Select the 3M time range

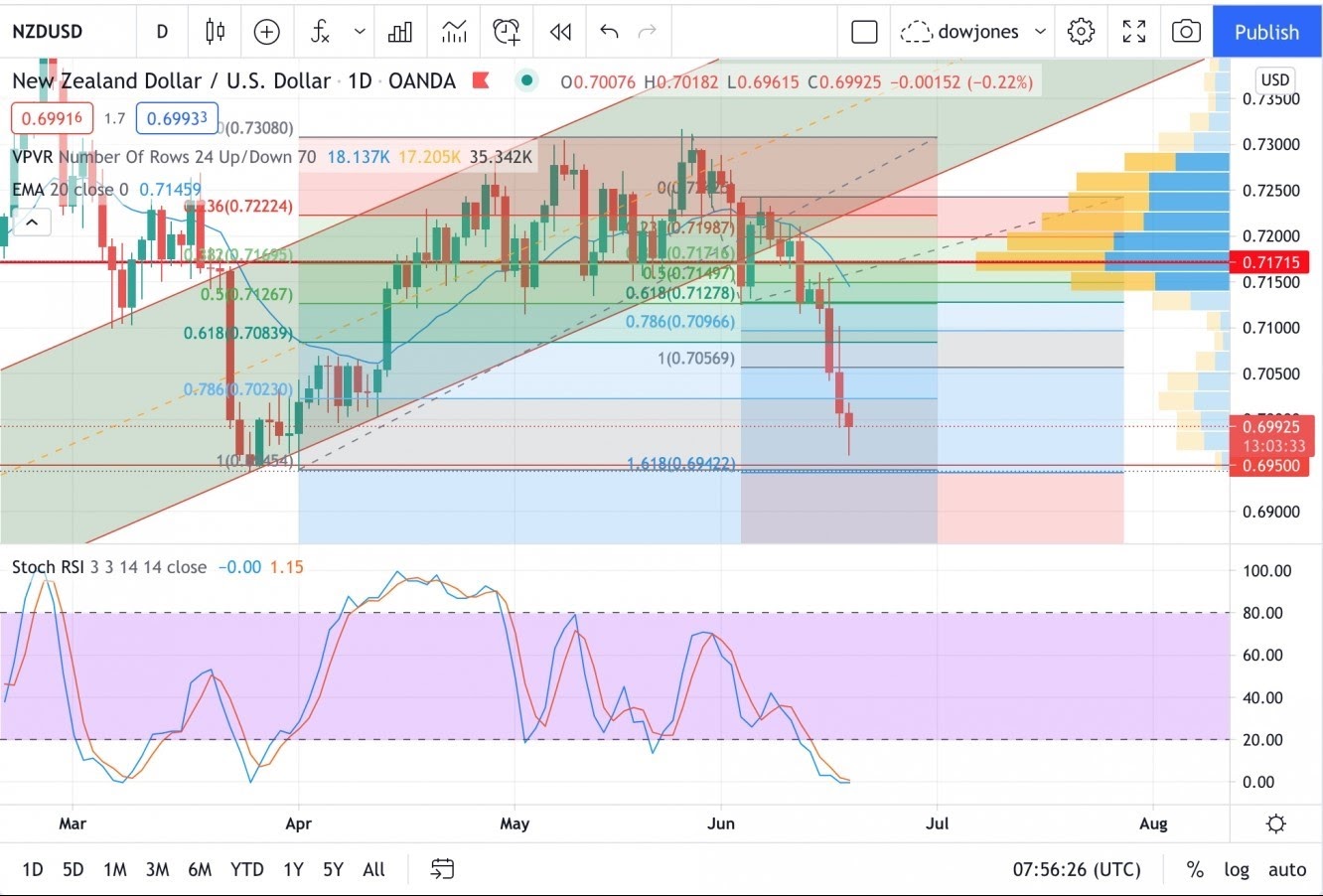coord(157,869)
